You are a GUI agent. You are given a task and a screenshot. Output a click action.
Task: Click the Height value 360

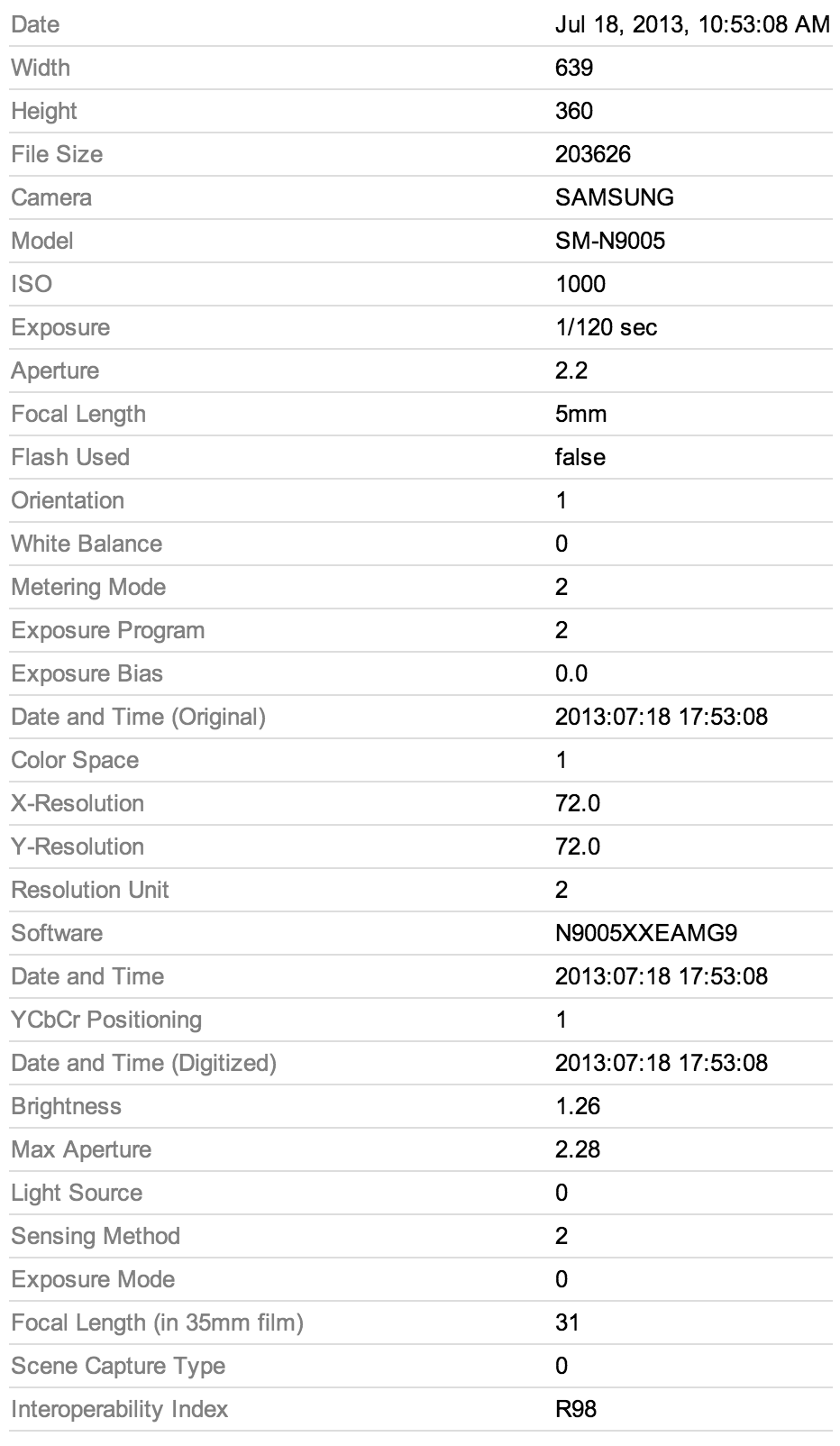coord(574,111)
